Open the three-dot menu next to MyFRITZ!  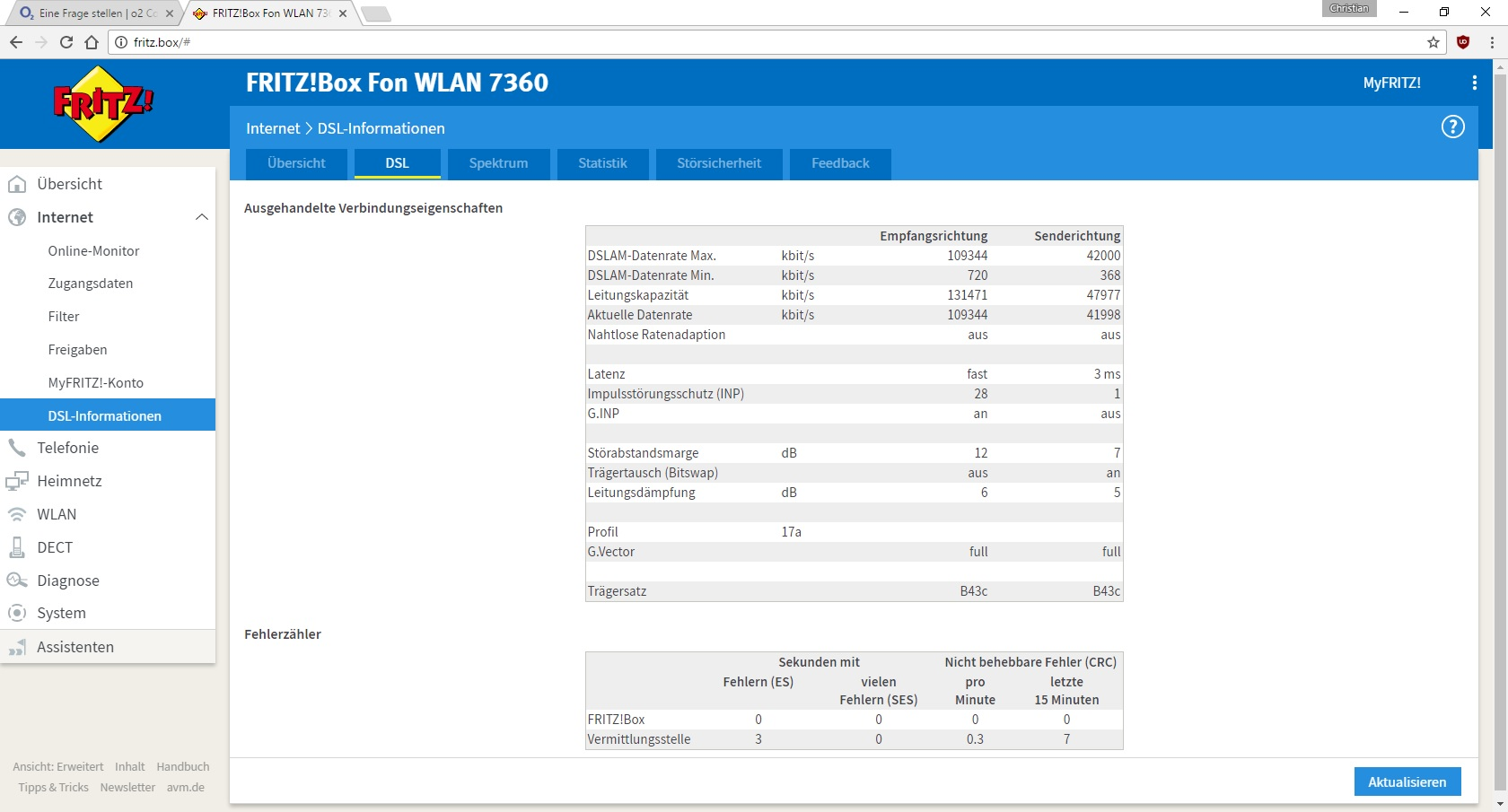point(1474,83)
